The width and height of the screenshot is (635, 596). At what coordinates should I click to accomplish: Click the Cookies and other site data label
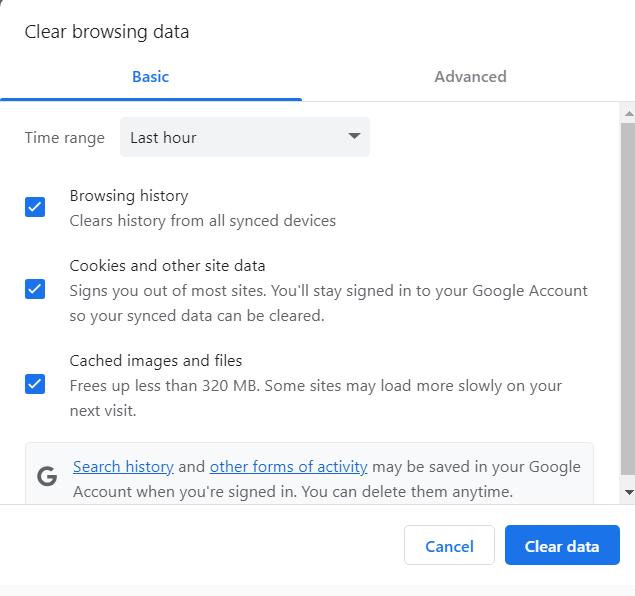[167, 266]
